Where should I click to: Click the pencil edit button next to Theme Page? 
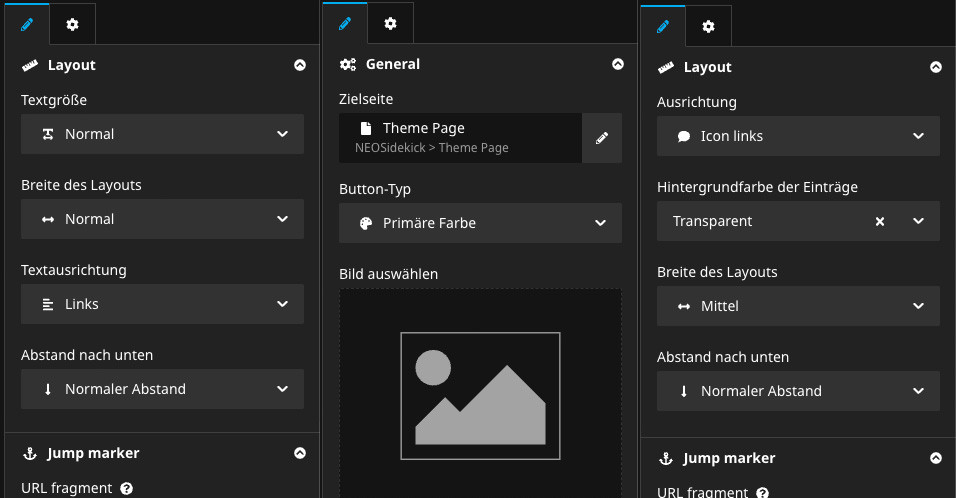pos(602,138)
